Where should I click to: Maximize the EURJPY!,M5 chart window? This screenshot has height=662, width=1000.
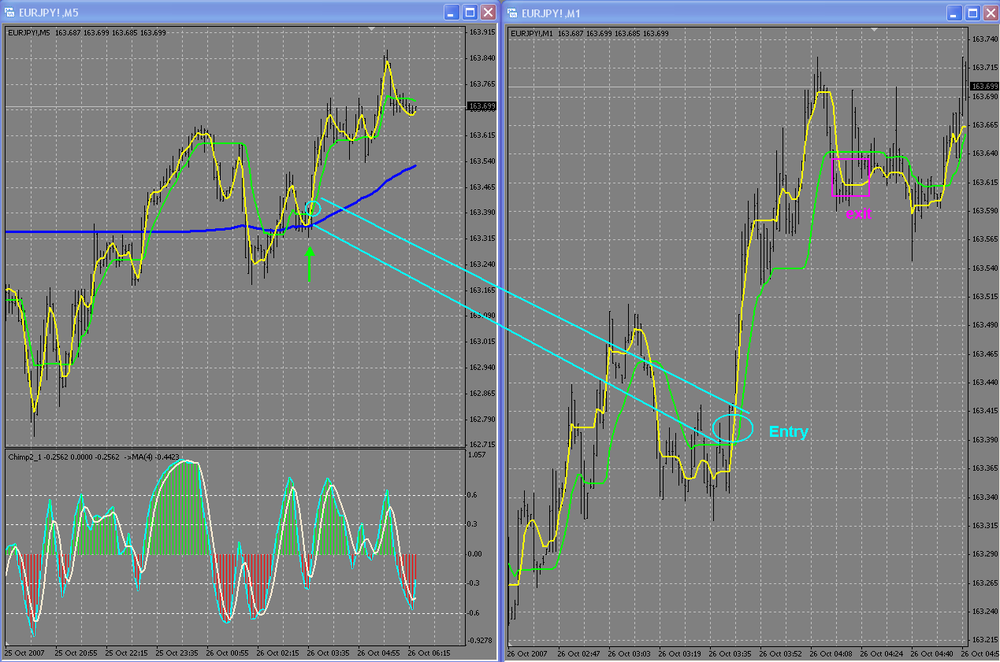[470, 12]
